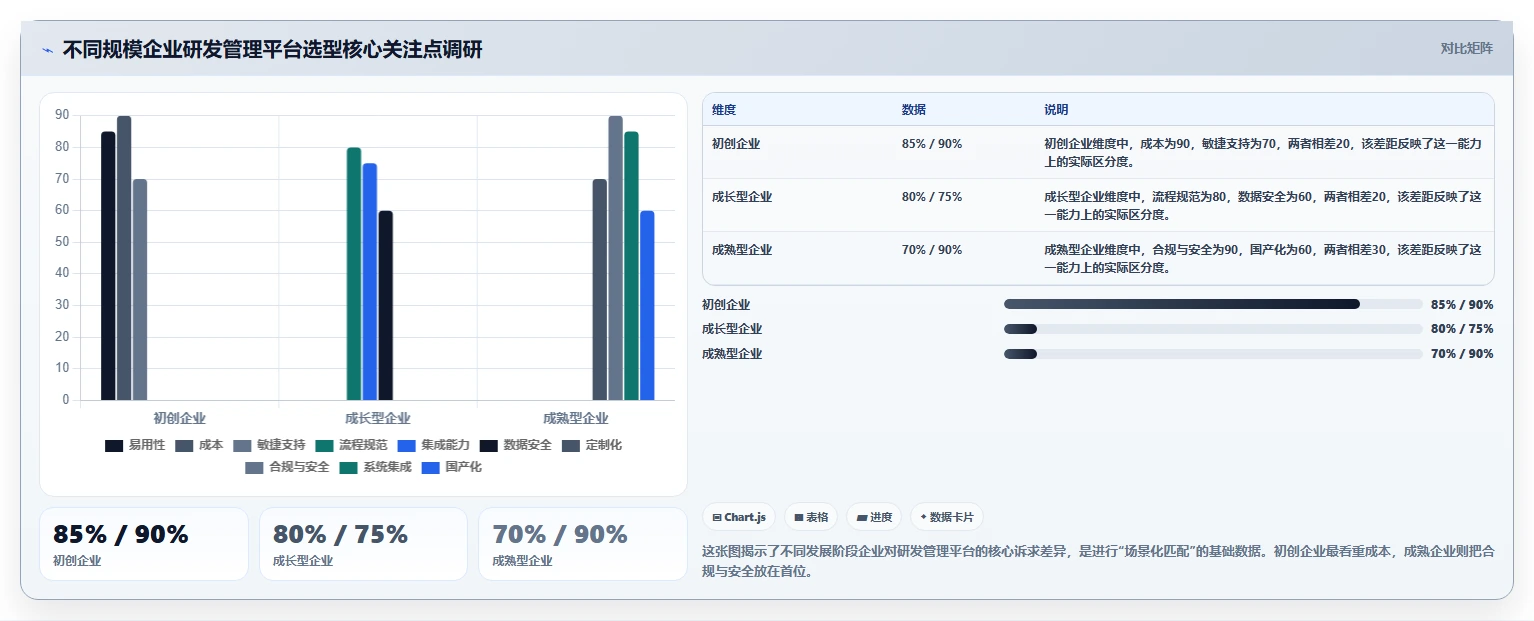Click the green 流程规范 bar for 成长型企业

(354, 274)
